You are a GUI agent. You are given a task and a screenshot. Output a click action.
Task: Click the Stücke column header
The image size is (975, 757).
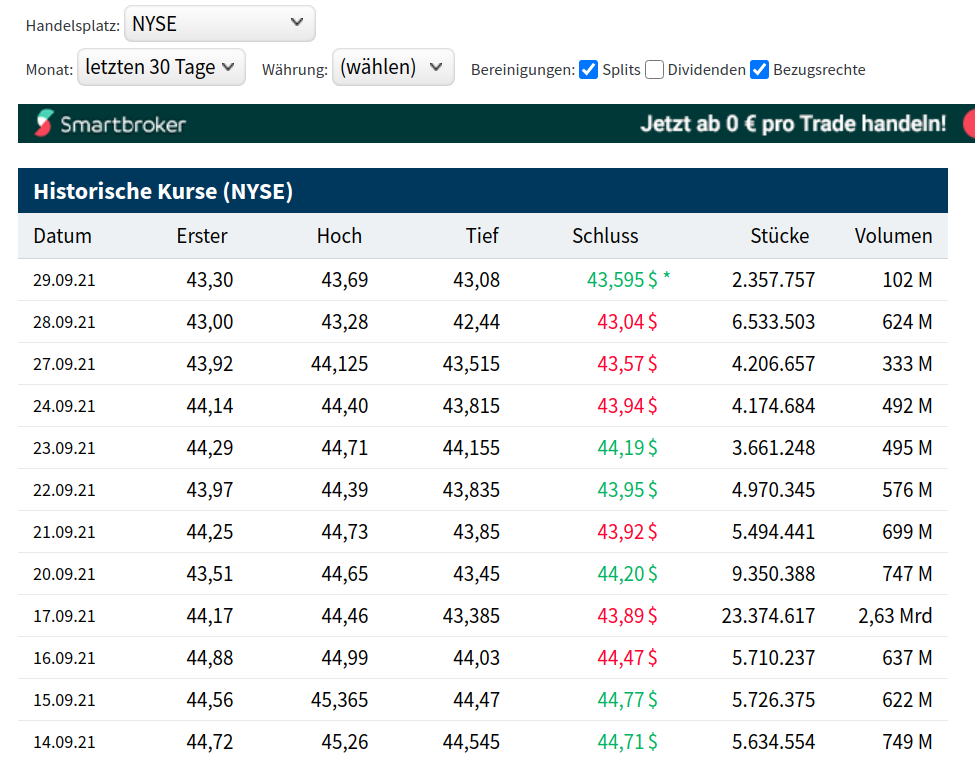[x=780, y=236]
